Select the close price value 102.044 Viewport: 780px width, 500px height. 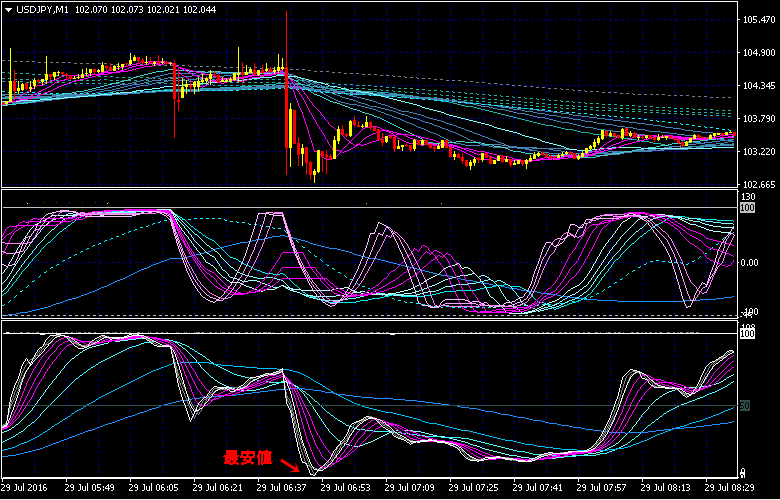(200, 9)
